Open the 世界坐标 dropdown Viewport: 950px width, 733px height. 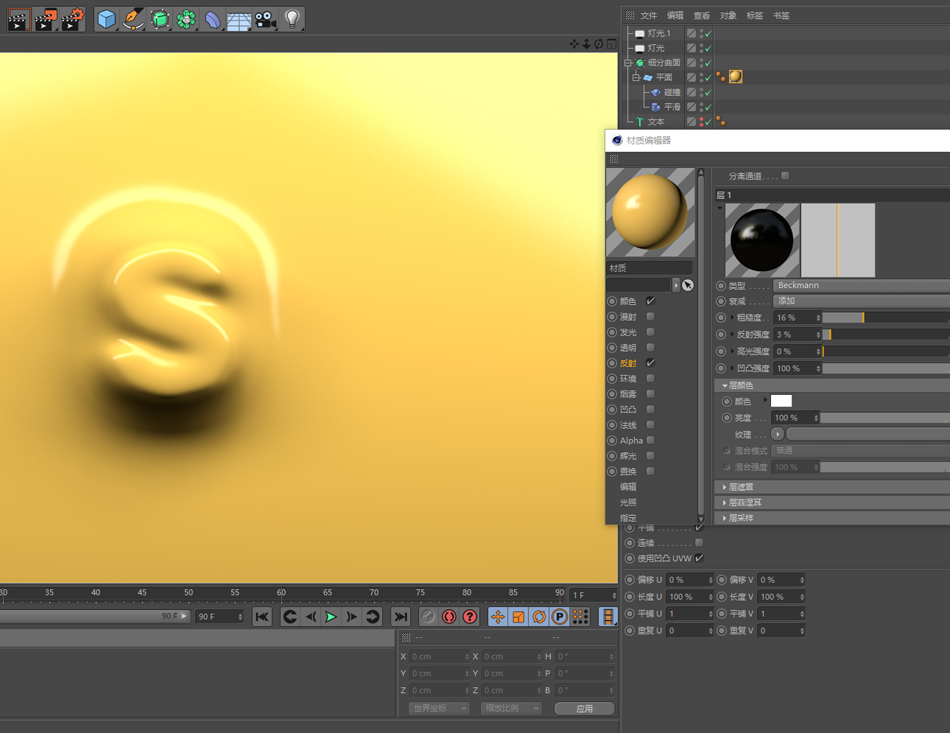[x=439, y=708]
